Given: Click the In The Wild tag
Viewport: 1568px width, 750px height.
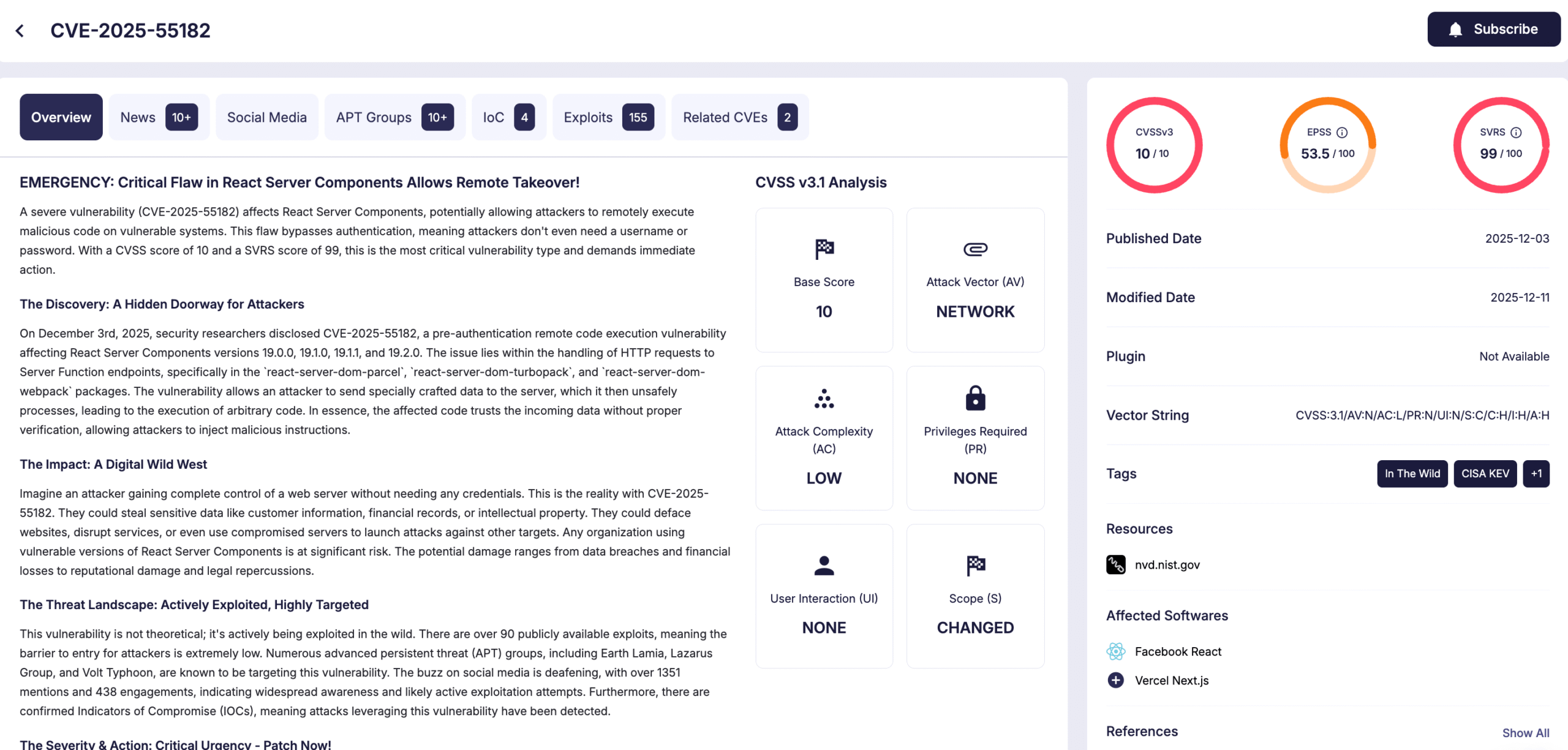Looking at the screenshot, I should pos(1412,474).
